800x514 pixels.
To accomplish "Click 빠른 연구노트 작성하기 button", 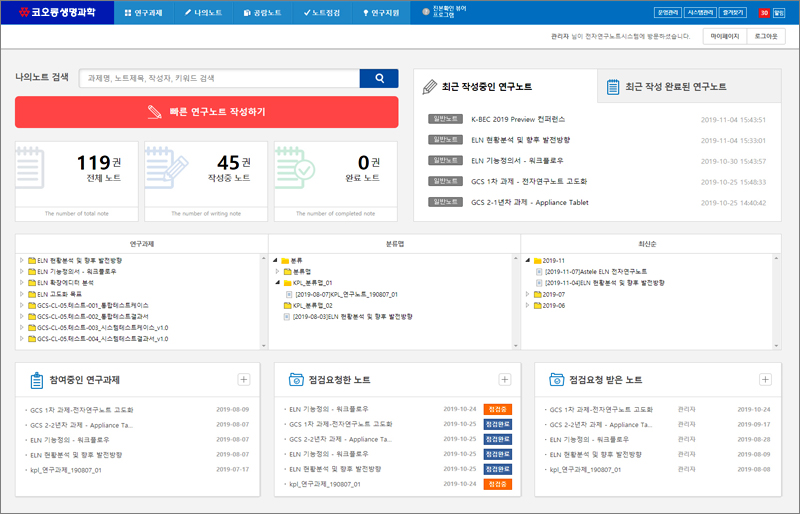I will 207,112.
